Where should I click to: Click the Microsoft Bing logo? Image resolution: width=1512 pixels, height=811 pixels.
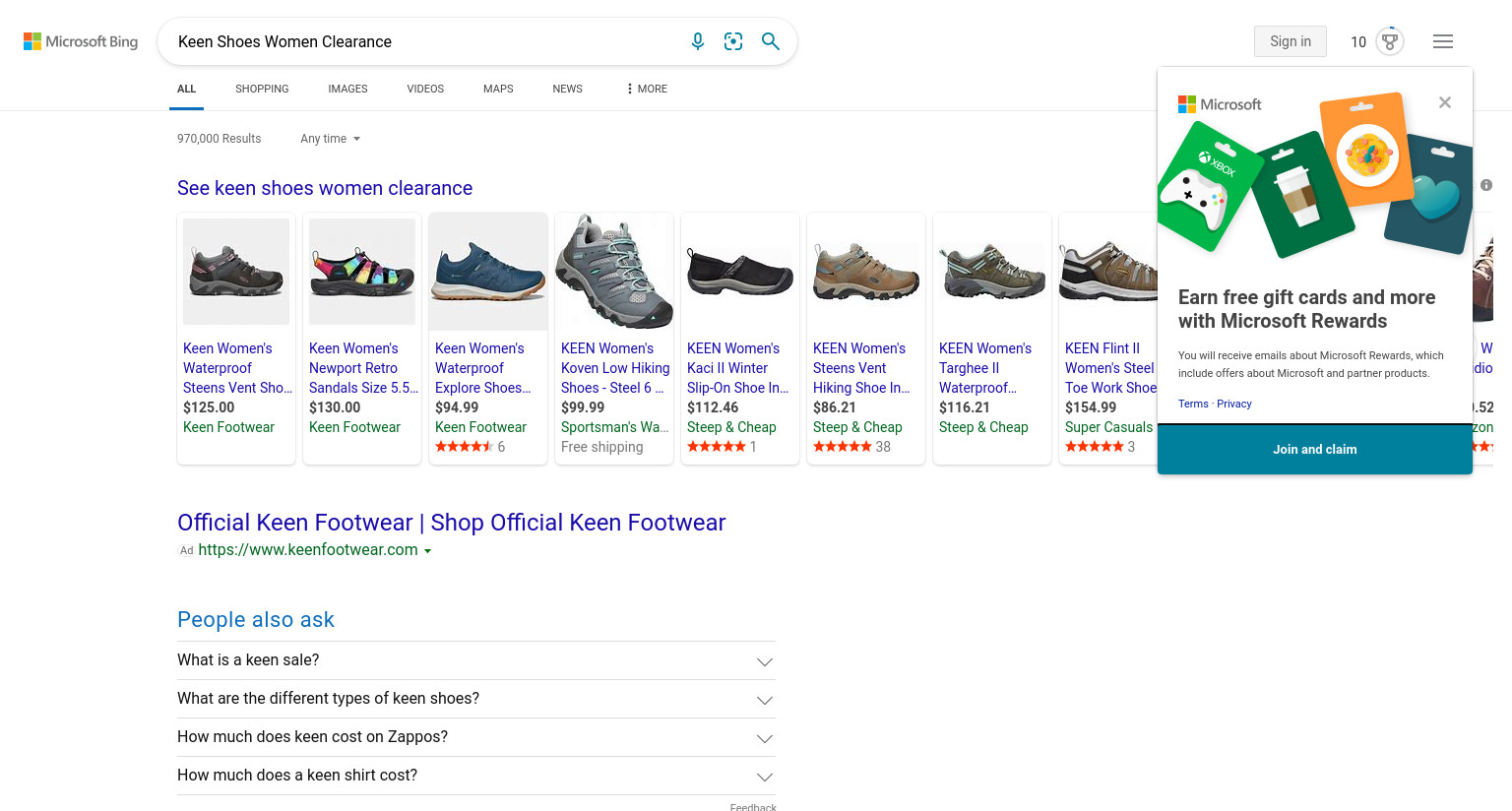coord(81,41)
